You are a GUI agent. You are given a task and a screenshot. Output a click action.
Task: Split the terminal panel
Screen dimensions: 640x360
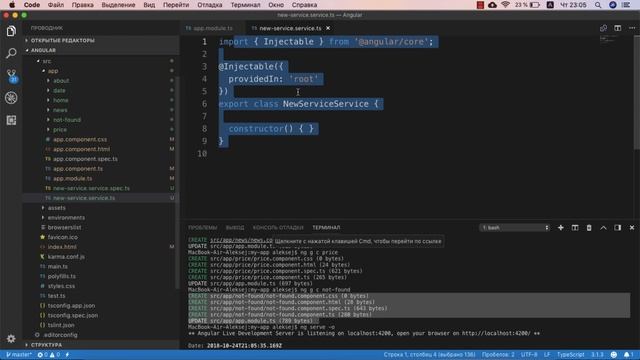click(x=575, y=228)
